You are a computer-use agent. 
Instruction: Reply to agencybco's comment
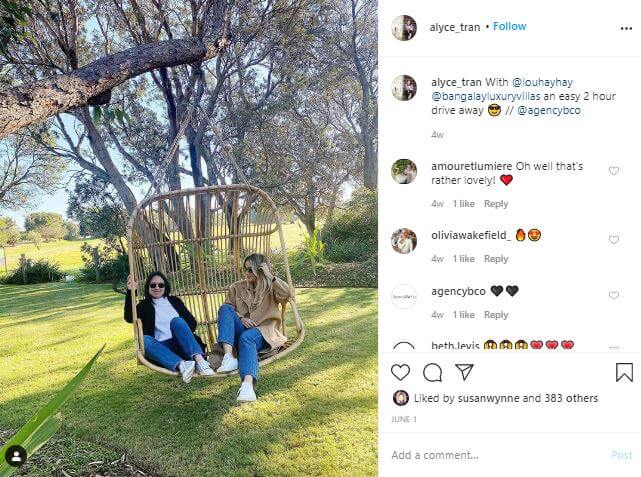pos(496,315)
